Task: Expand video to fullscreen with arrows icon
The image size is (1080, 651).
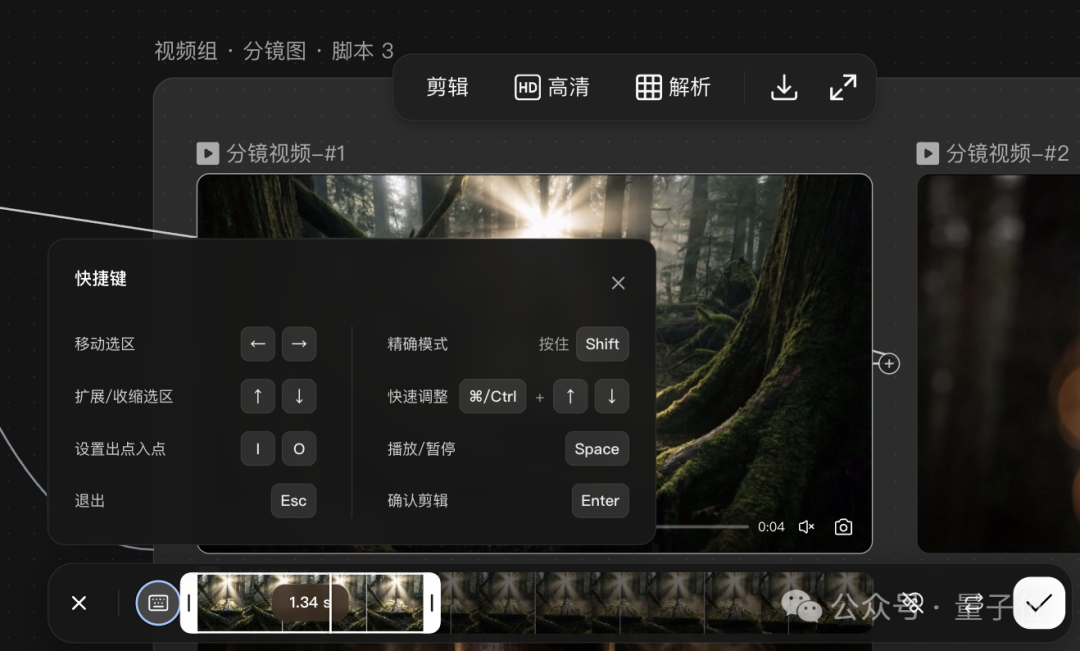Action: pyautogui.click(x=843, y=88)
